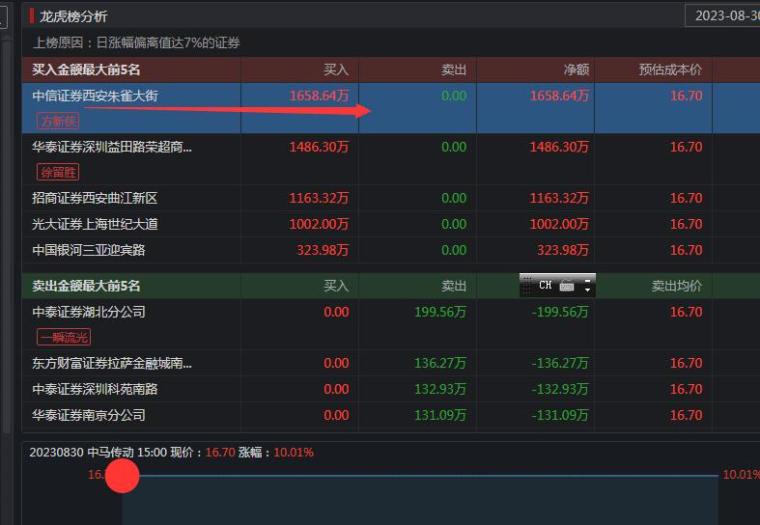Viewport: 760px width, 525px height.
Task: Click 16.70 cost price in 光大证券上海世纪大道 row
Action: click(686, 224)
